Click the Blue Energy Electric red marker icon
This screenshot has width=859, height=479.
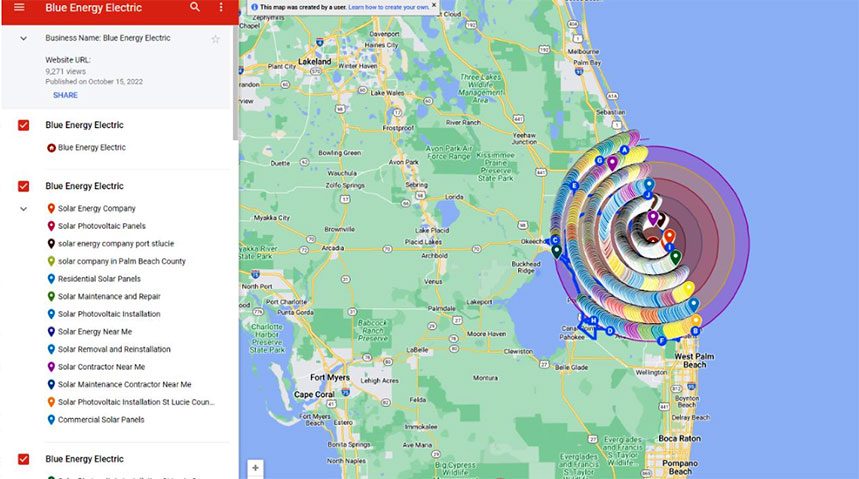point(51,147)
